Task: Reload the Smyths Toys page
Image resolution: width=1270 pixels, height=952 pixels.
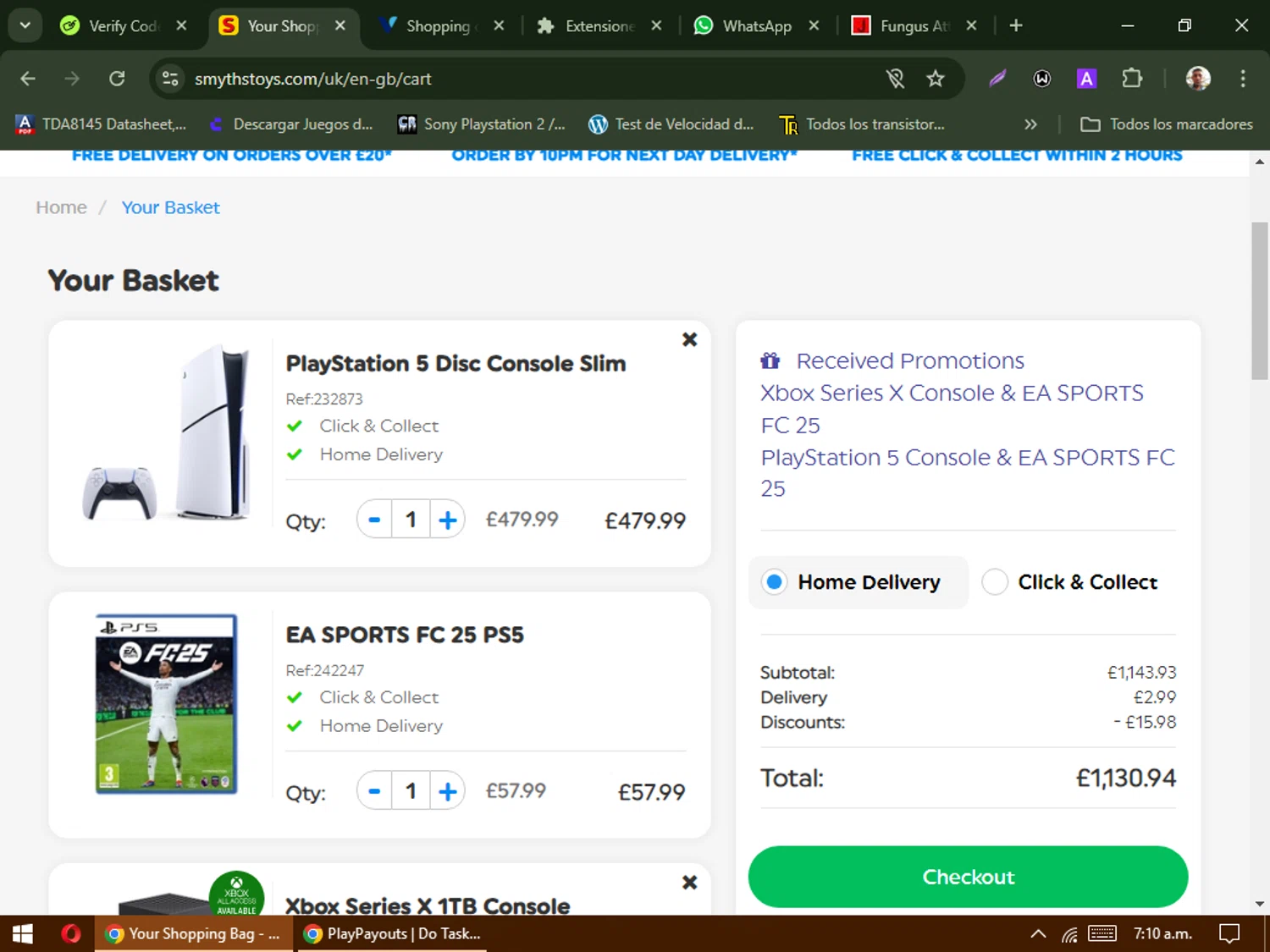Action: (x=117, y=79)
